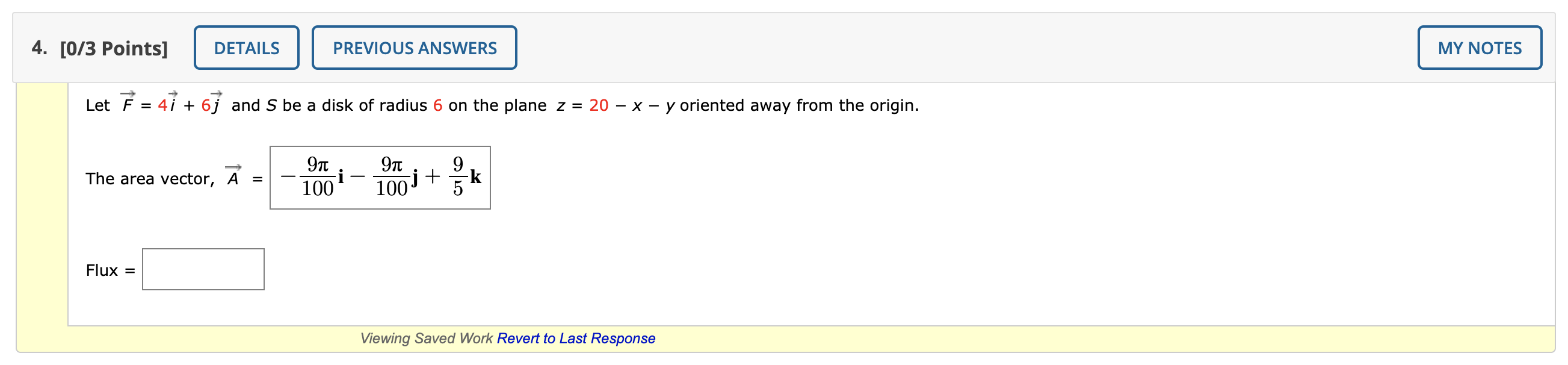Viewport: 1568px width, 365px height.
Task: Click the yellow question border area
Action: tap(43, 213)
